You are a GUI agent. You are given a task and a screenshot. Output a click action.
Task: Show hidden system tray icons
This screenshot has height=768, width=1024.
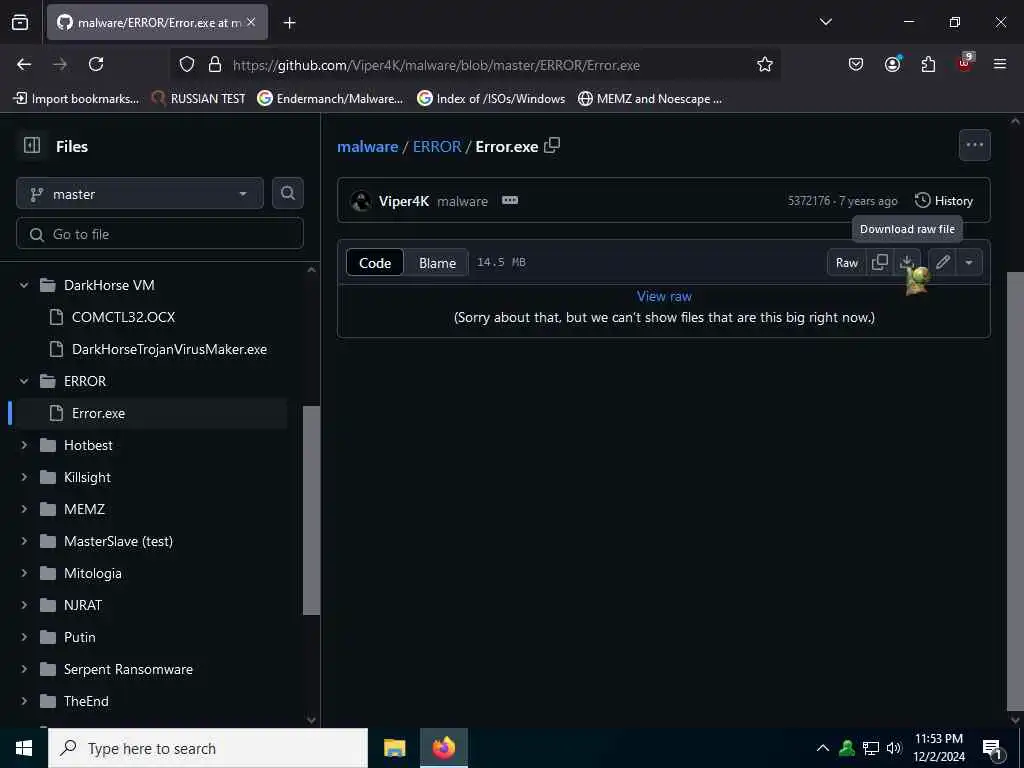pyautogui.click(x=823, y=748)
